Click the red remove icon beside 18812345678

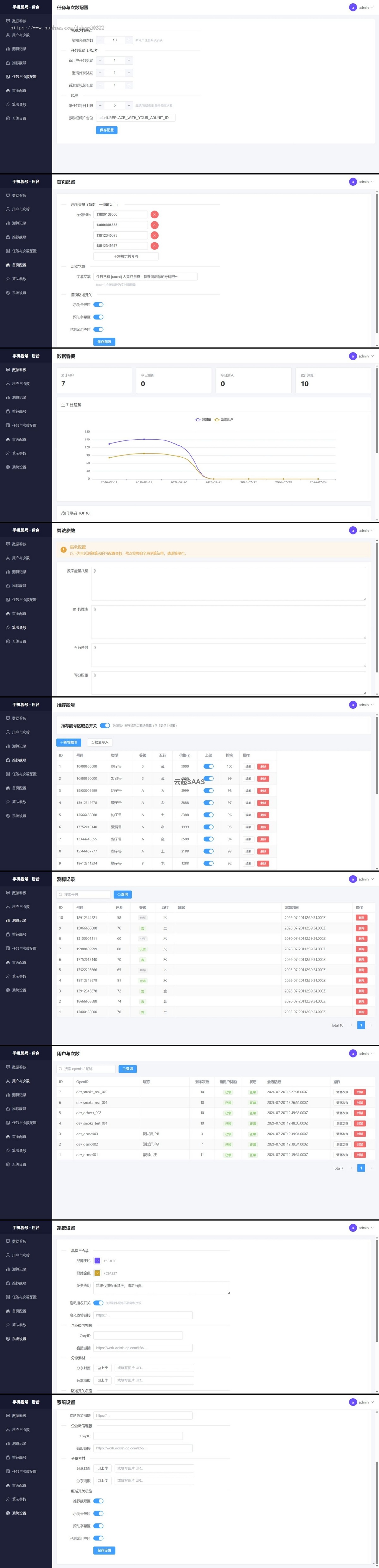(154, 246)
